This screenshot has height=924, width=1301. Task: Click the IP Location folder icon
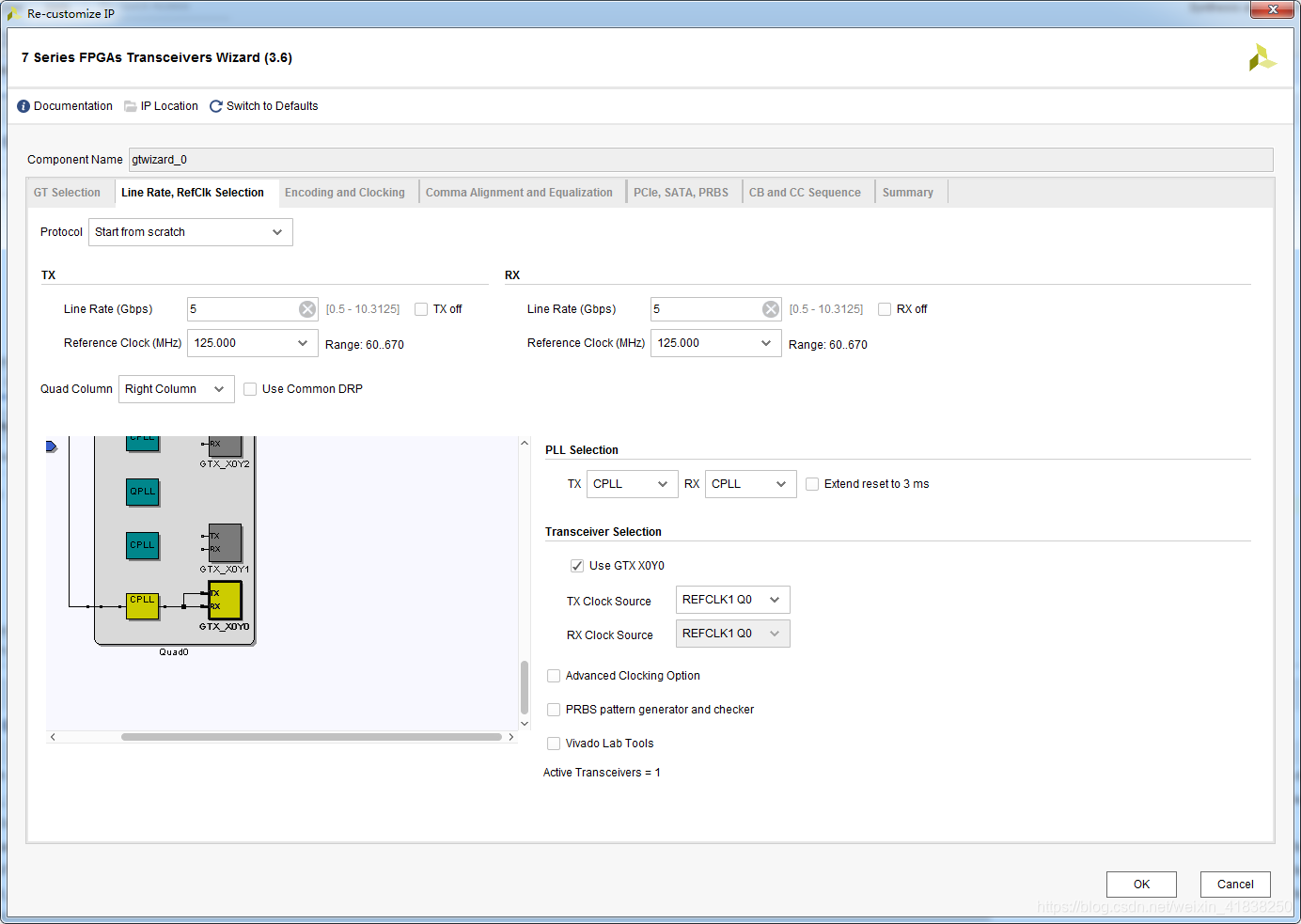(x=131, y=106)
